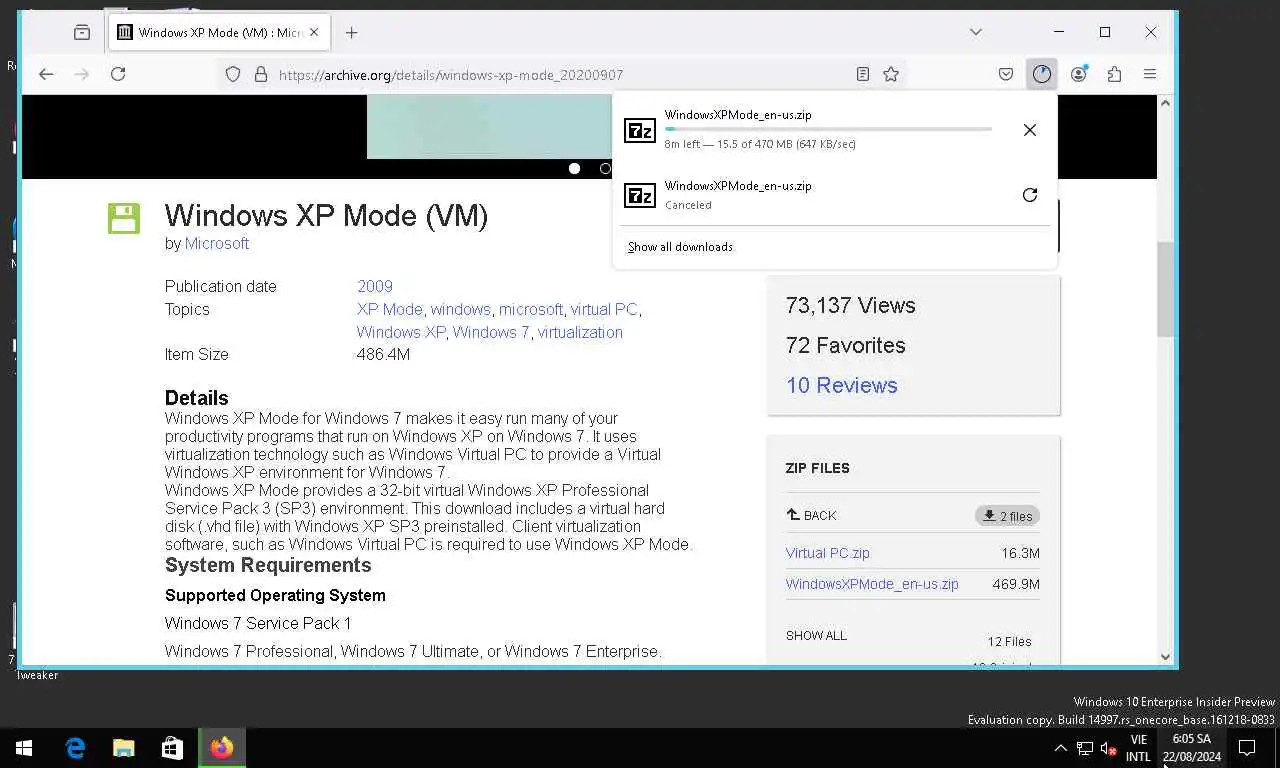Open the Windows 7 topic link
1280x768 pixels.
pyautogui.click(x=491, y=332)
